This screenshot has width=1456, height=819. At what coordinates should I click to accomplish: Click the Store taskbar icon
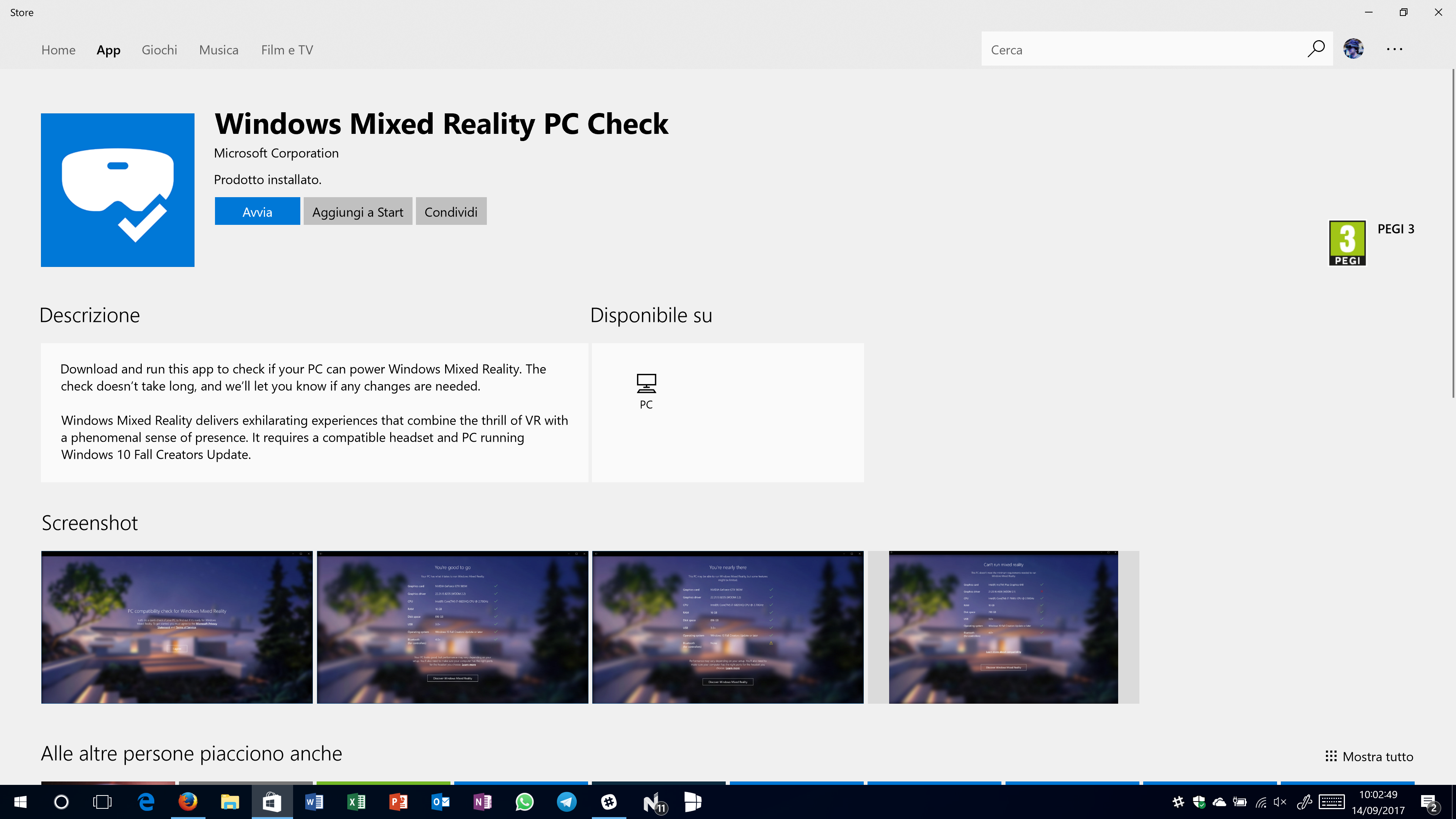(272, 802)
